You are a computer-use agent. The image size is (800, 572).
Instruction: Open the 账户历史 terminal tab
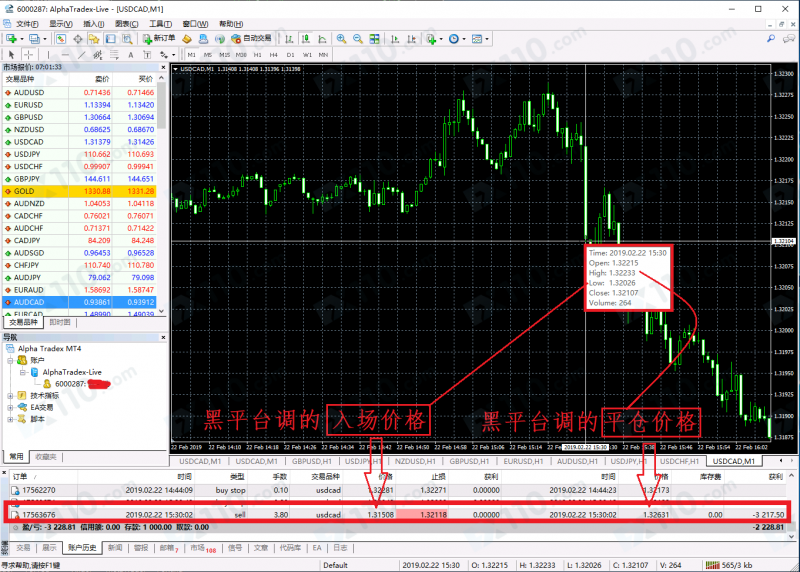click(81, 548)
